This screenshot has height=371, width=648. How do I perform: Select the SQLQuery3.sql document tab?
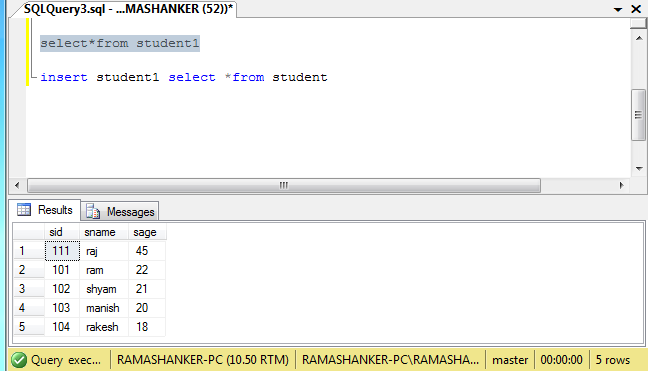pos(128,9)
